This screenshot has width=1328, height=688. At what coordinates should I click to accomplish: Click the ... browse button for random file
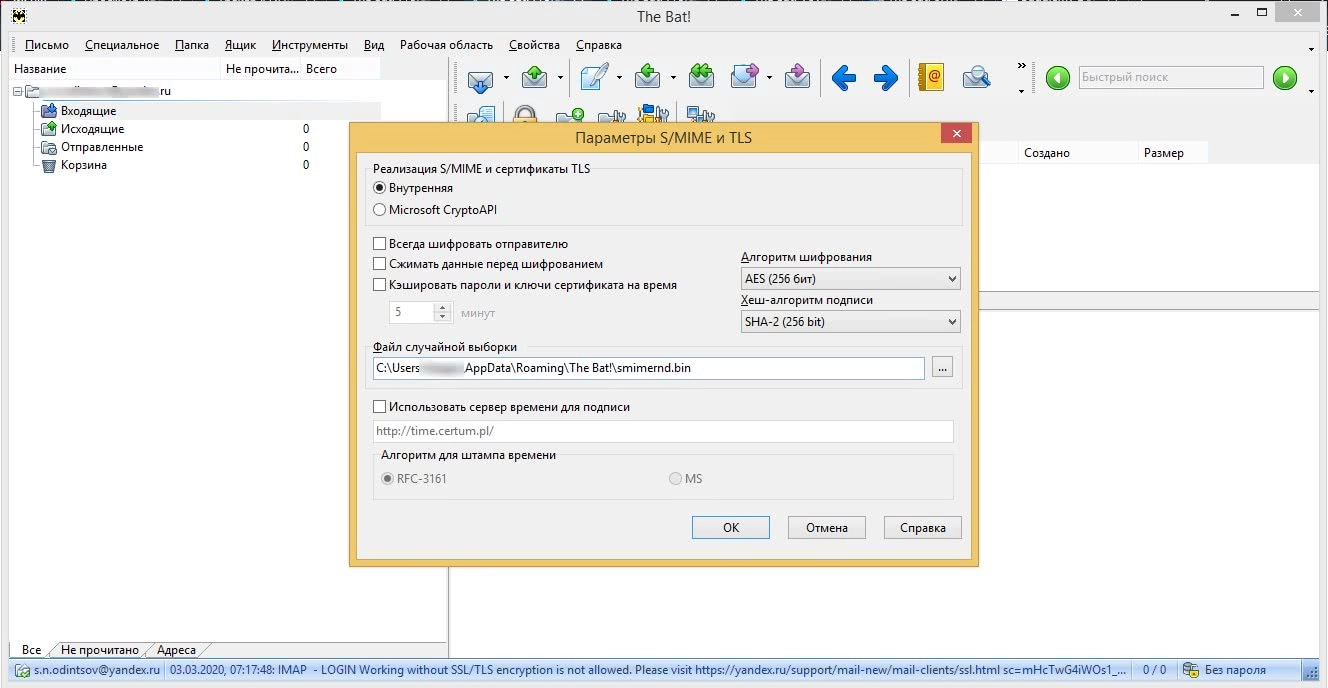point(942,368)
